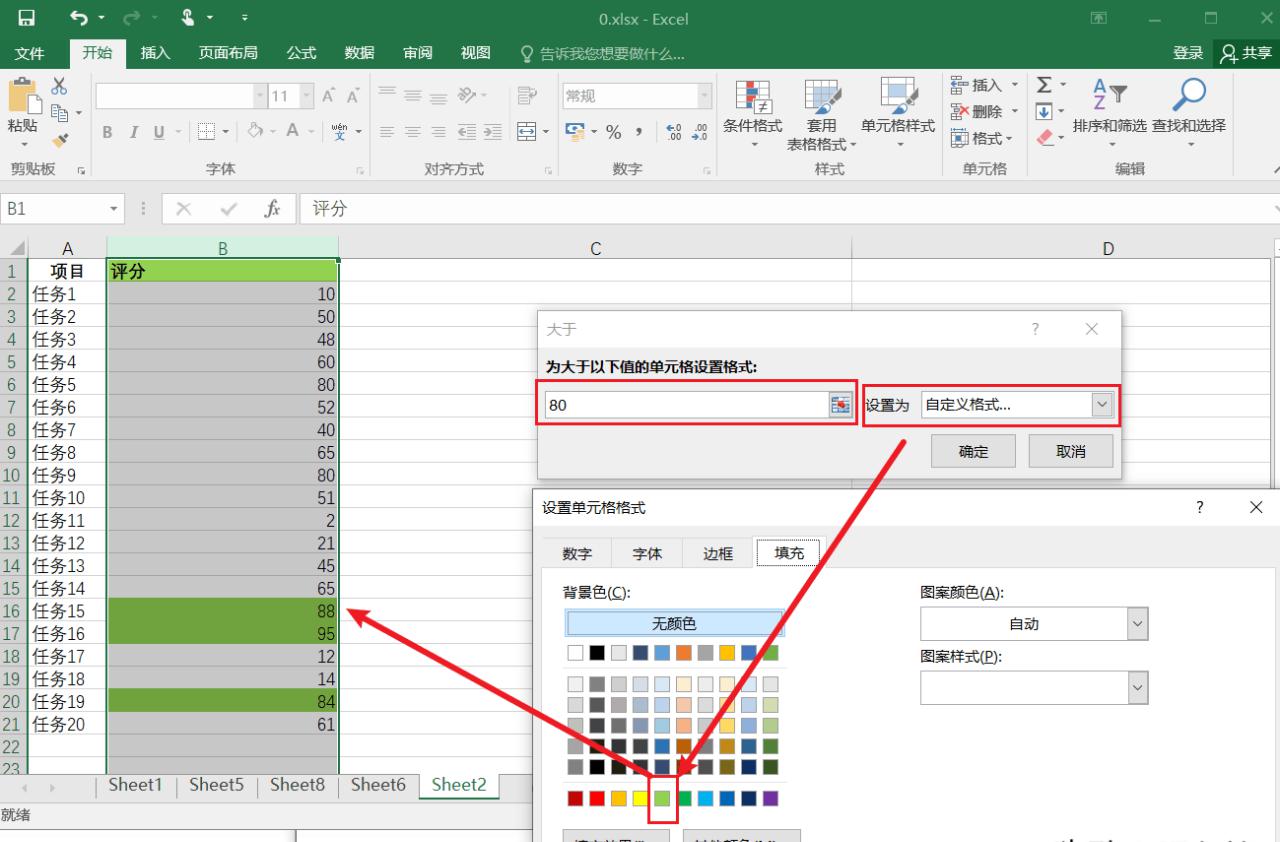The height and width of the screenshot is (842, 1280).
Task: Pick the bright red standard color swatch
Action: tap(596, 798)
